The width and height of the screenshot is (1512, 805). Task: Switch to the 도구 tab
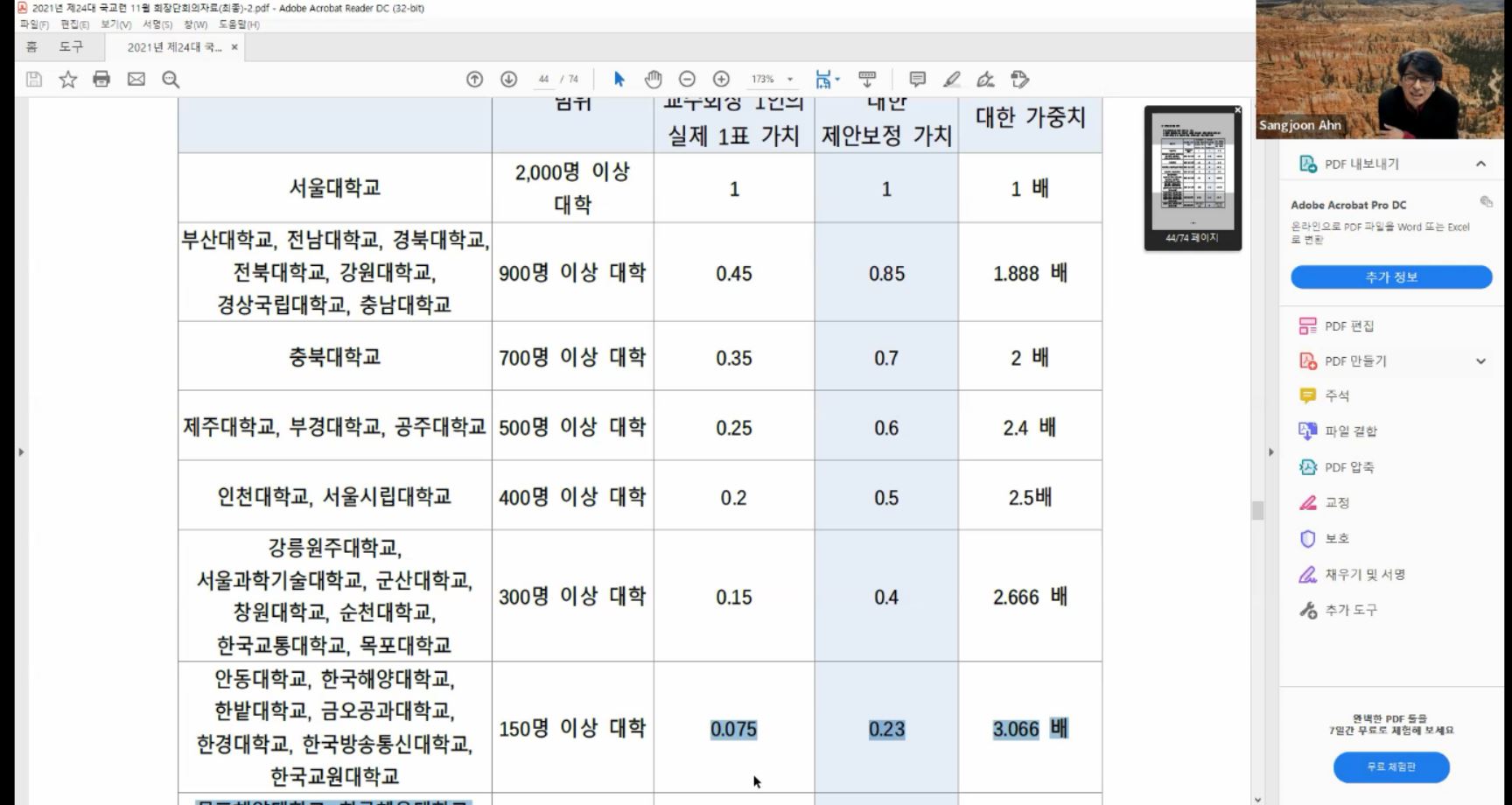point(71,46)
